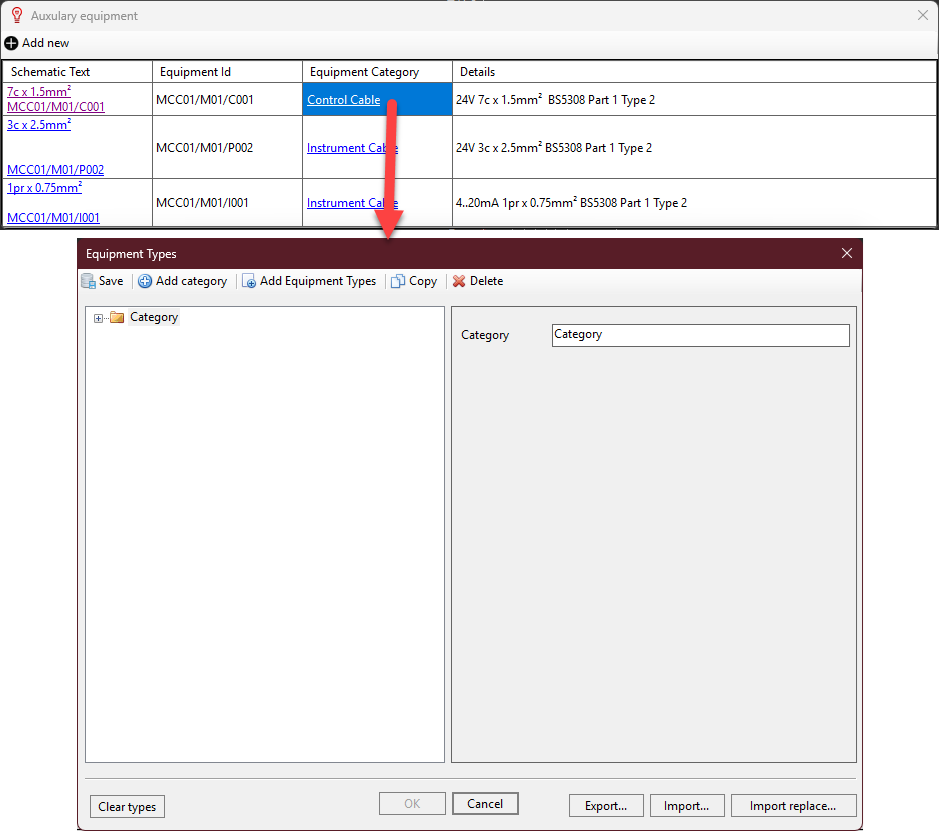
Task: Close the Equipment Types dialog
Action: [847, 253]
